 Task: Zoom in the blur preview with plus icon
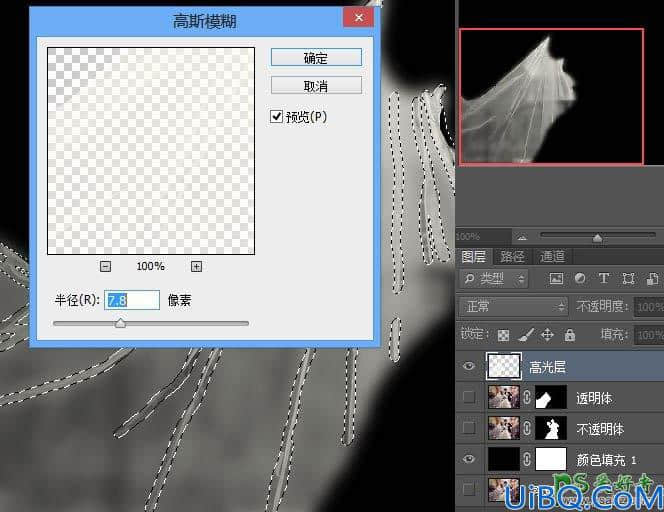click(x=196, y=266)
